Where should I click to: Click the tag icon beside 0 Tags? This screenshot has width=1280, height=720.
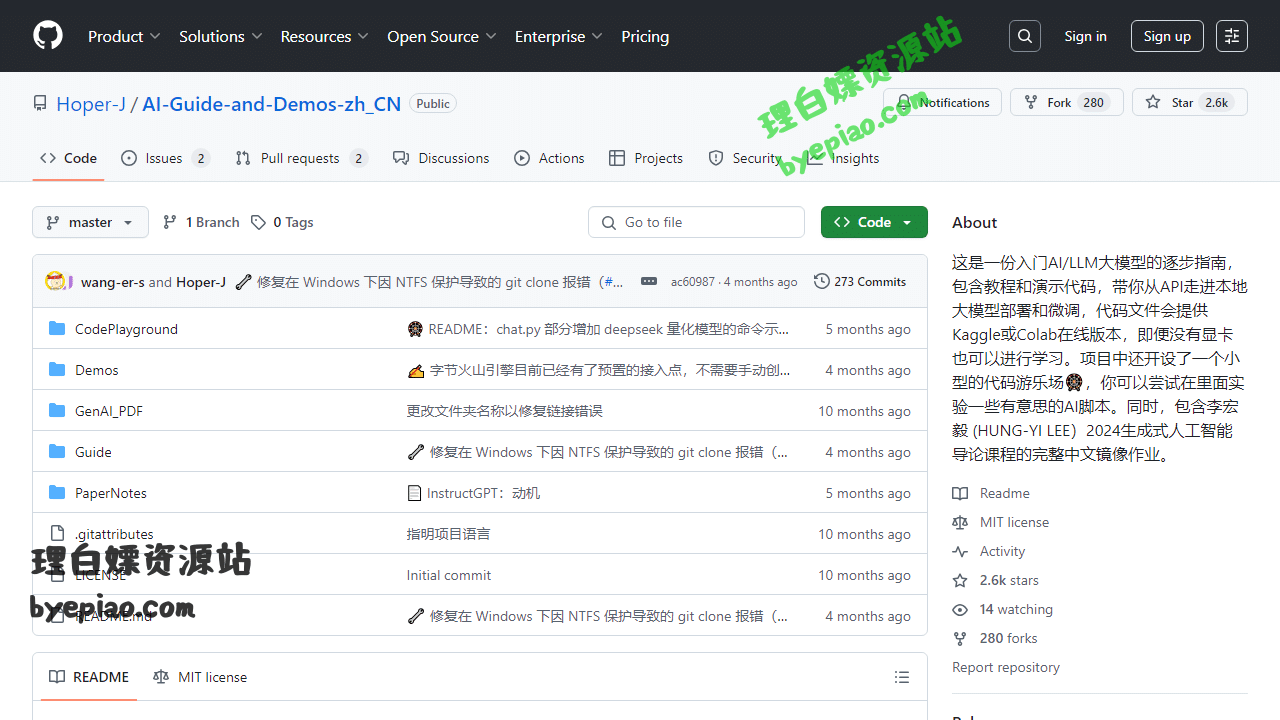258,222
